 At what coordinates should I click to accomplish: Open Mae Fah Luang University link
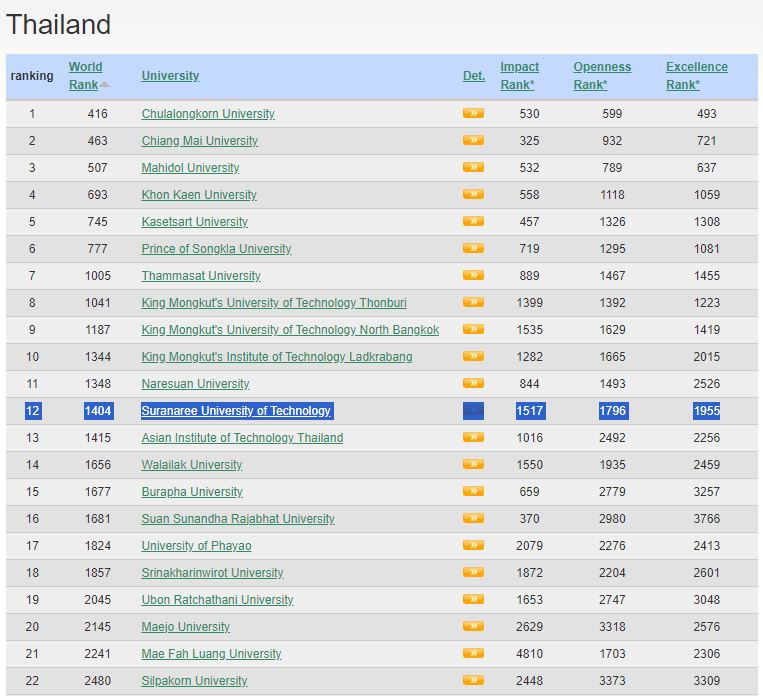point(211,654)
